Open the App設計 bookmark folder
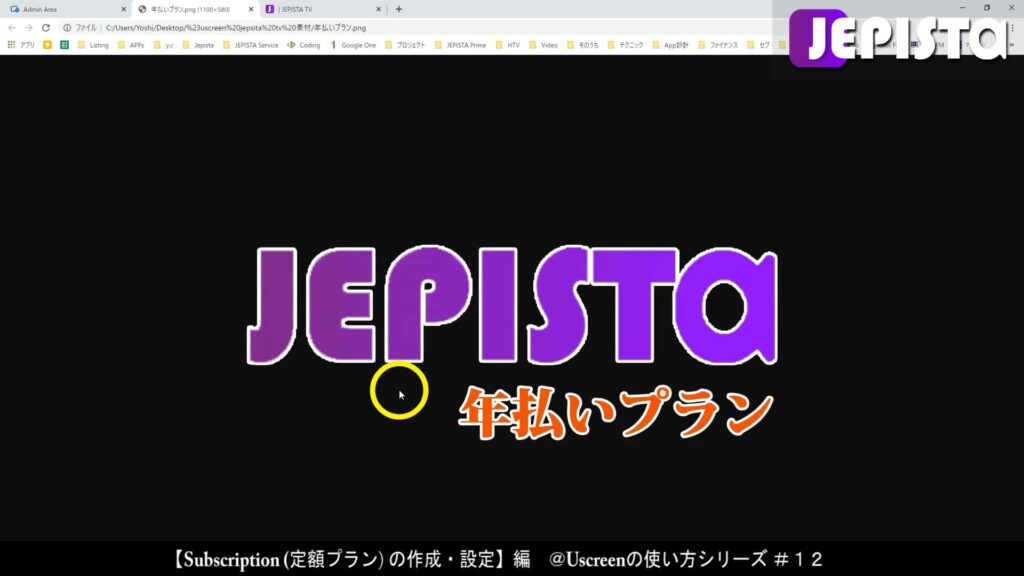Screen dimensions: 1024x576 click(671, 45)
